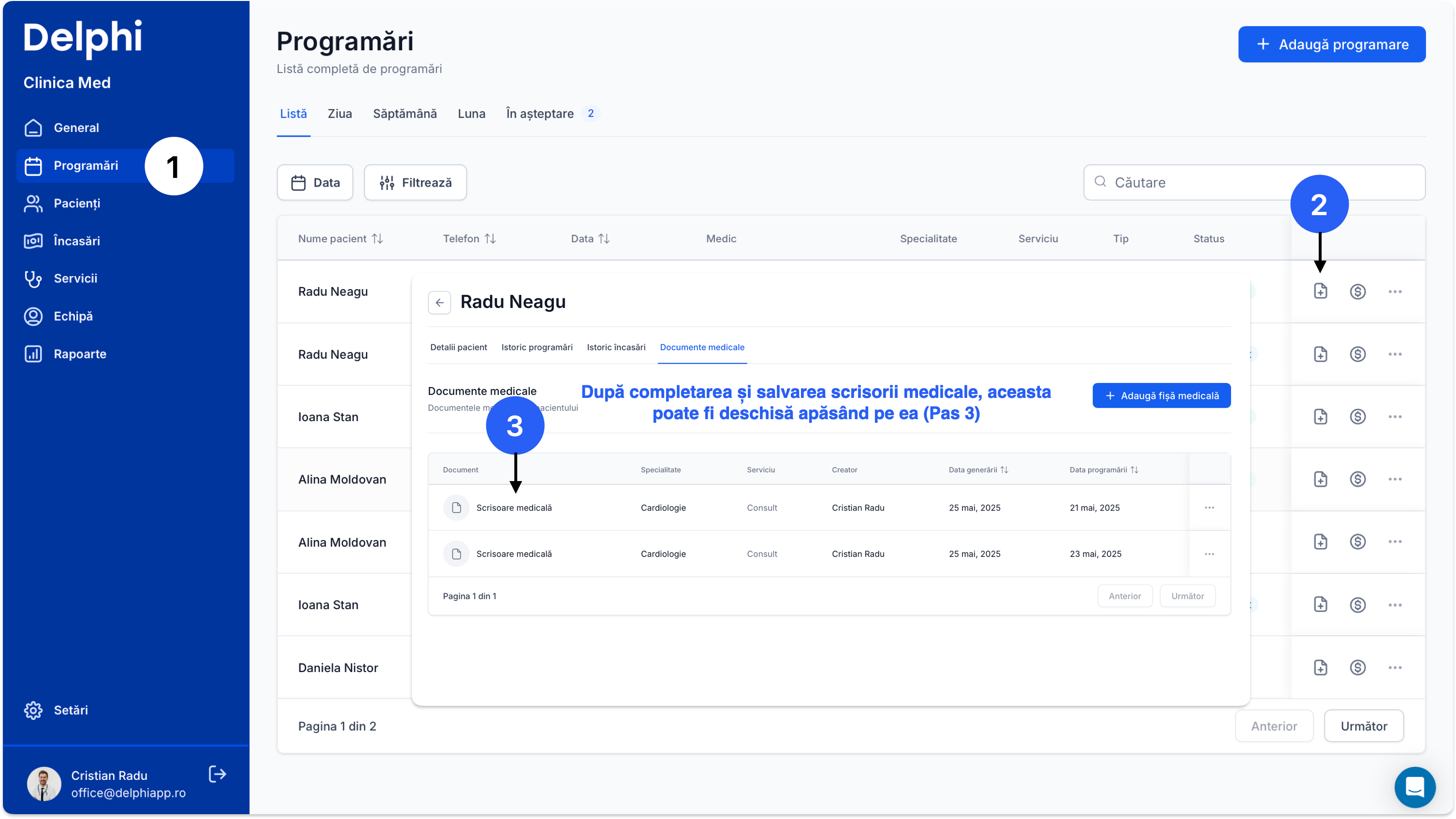Go to next page with Următor

pos(1363,726)
